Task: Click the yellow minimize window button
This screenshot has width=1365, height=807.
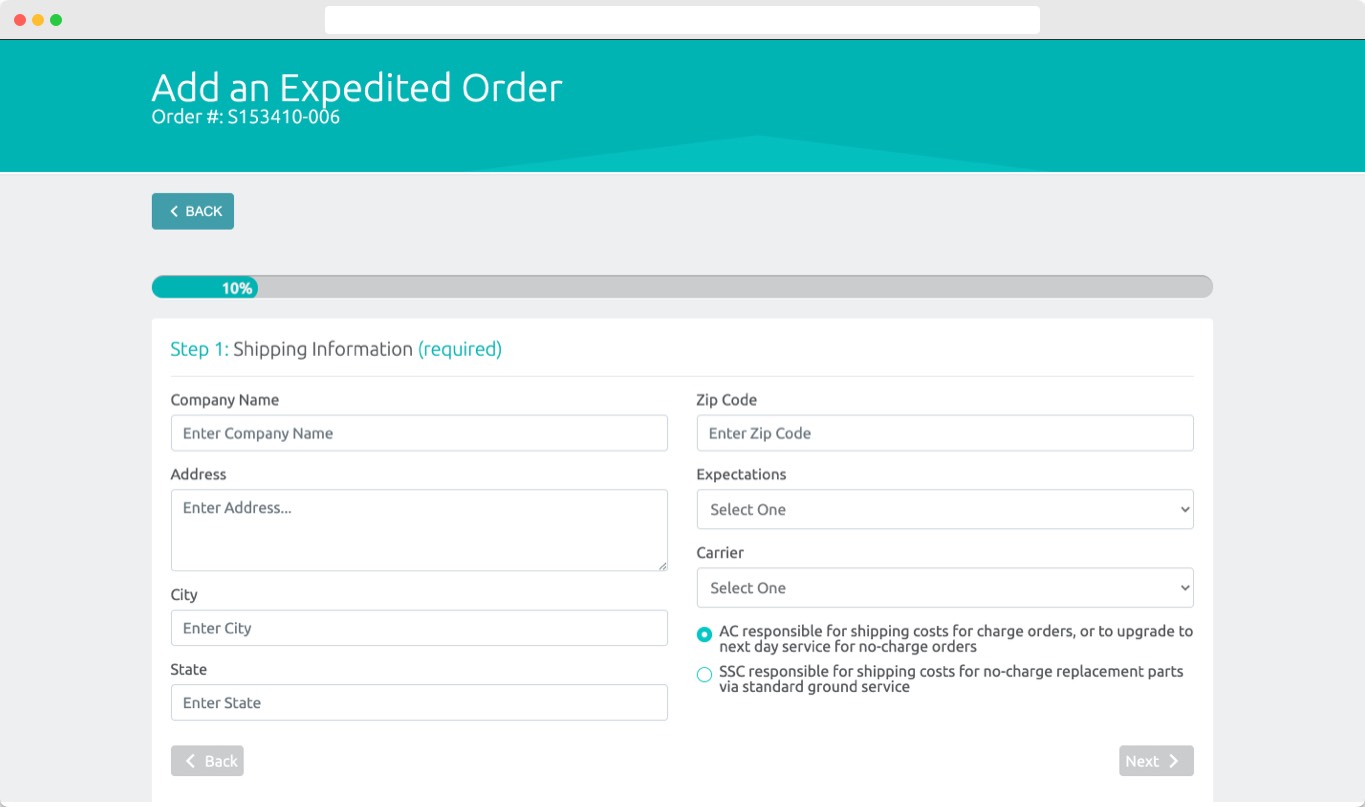Action: point(38,20)
